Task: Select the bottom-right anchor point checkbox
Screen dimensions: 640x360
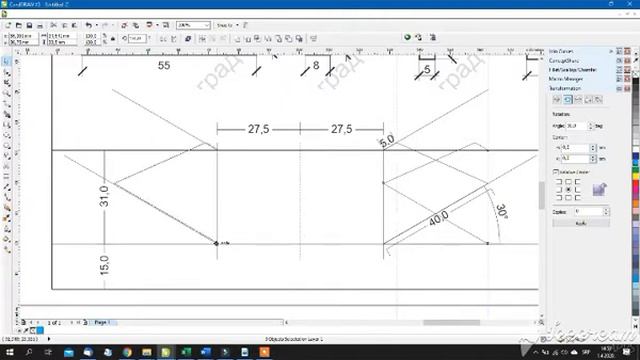Action: (x=577, y=198)
